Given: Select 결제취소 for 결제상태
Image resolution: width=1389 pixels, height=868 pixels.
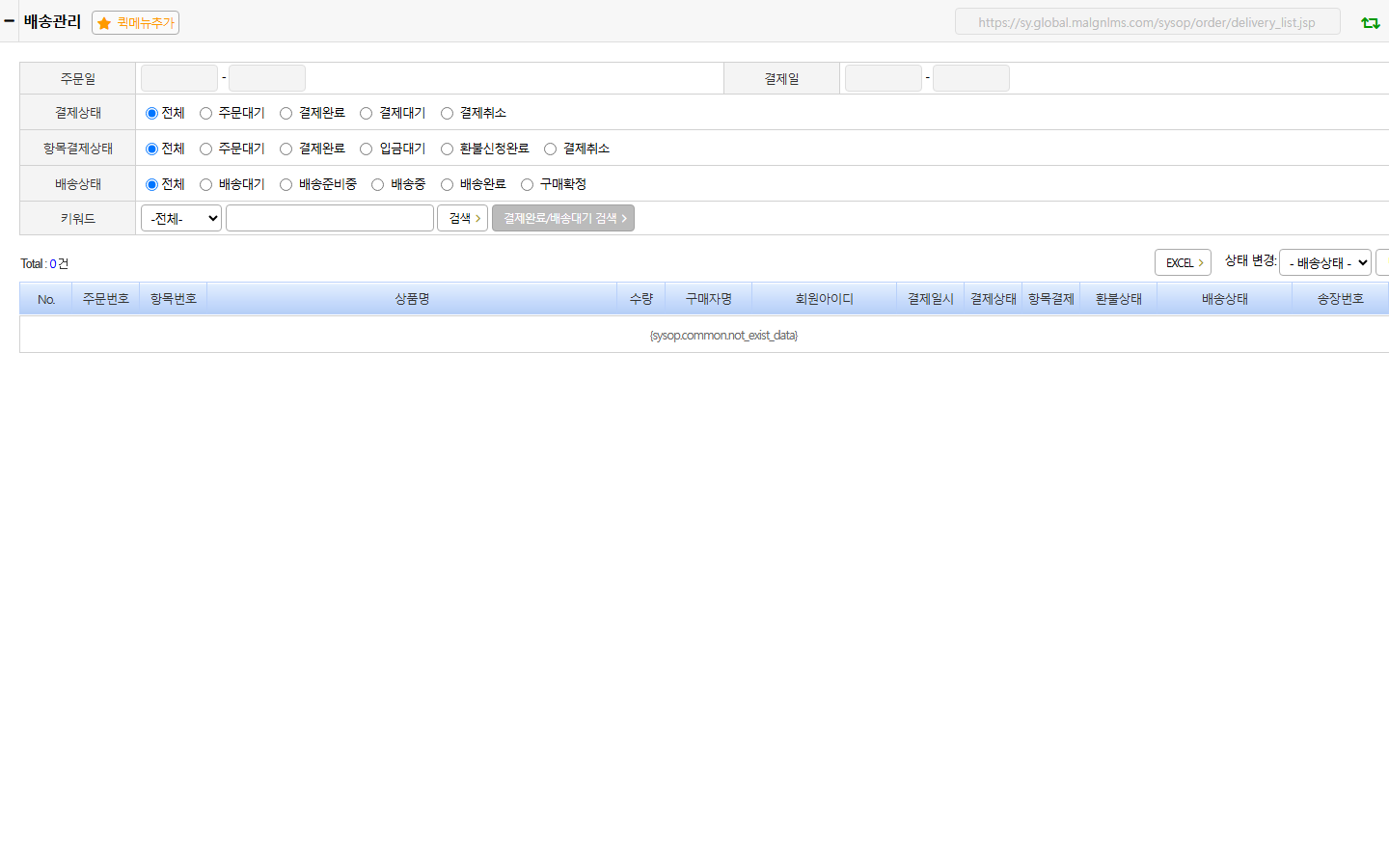Looking at the screenshot, I should point(447,113).
